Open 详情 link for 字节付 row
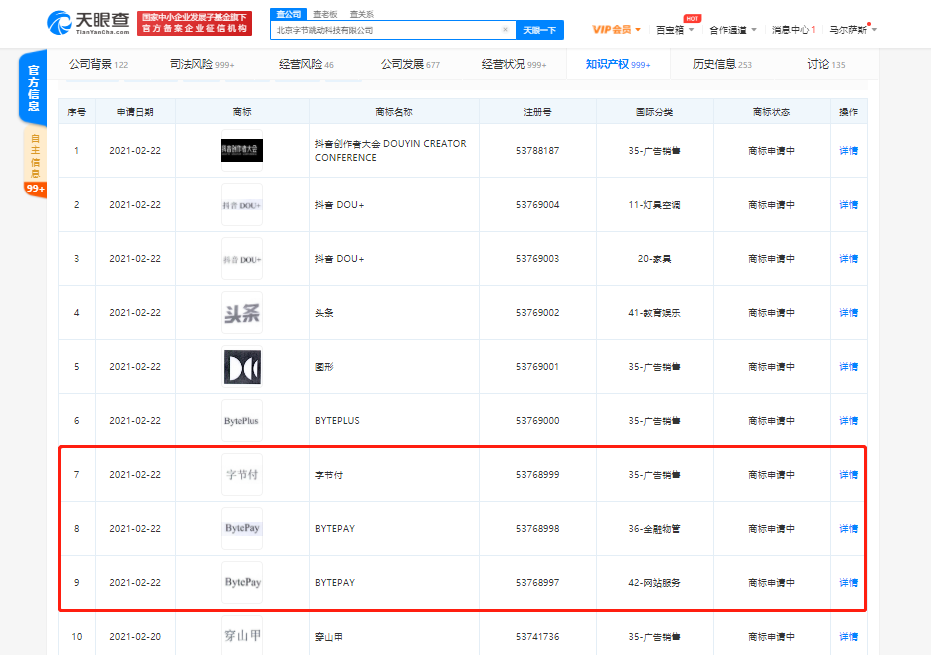The image size is (931, 655). [x=848, y=475]
